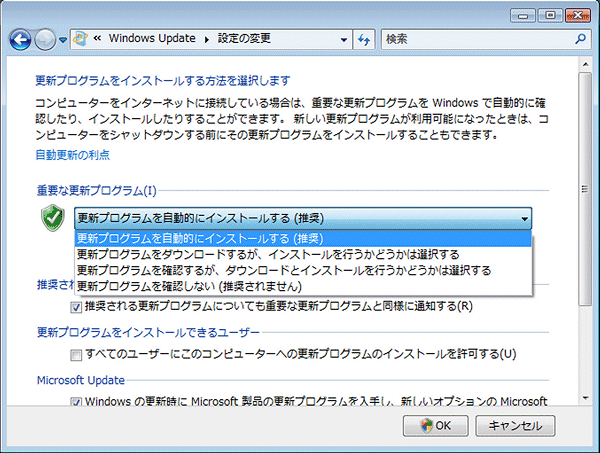Click the green shield status icon
Viewport: 600px width, 453px height.
[53, 218]
